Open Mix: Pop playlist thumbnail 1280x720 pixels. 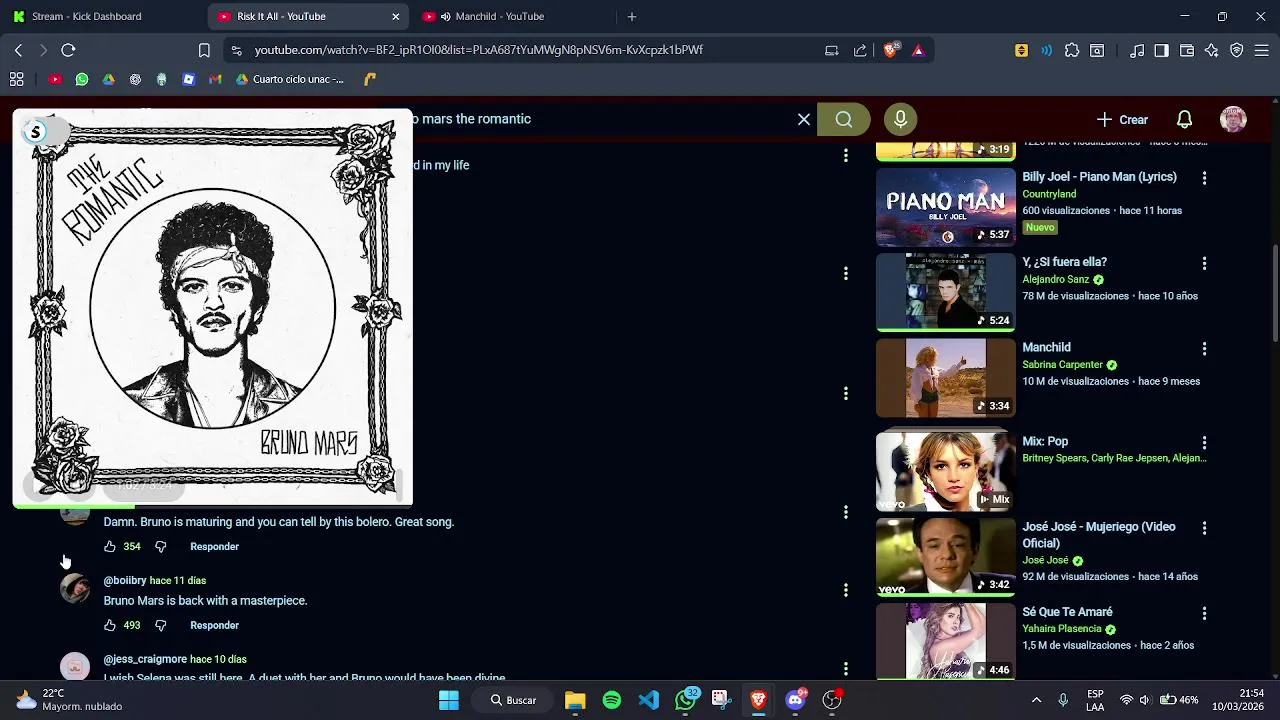(946, 471)
